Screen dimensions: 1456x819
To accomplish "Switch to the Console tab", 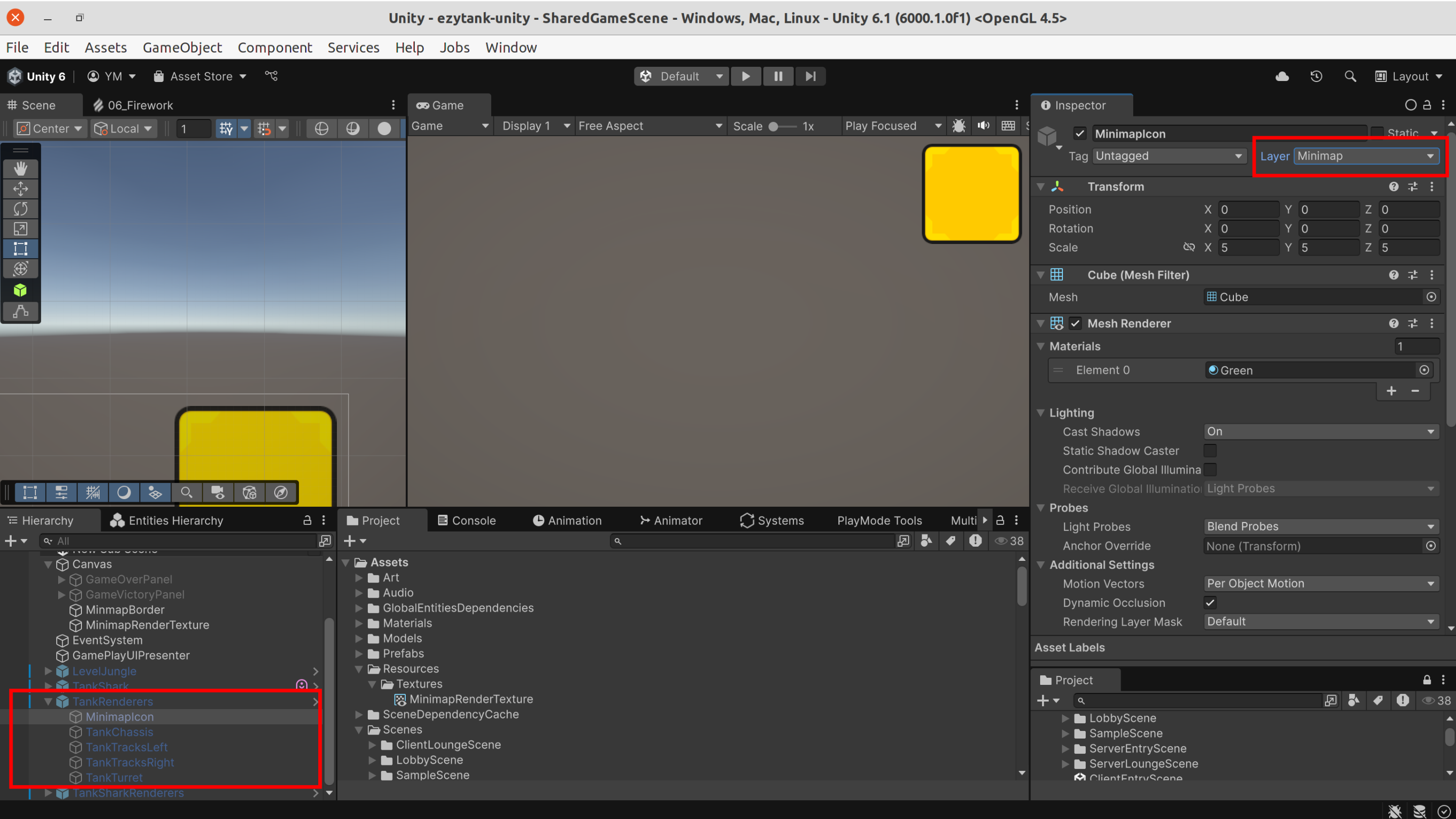I will (474, 520).
